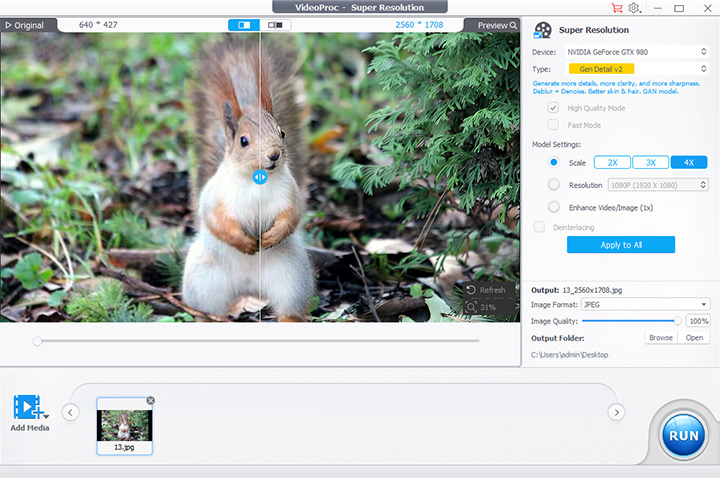Screen dimensions: 720x478
Task: Click the Image Quality slider handle
Action: [678, 321]
